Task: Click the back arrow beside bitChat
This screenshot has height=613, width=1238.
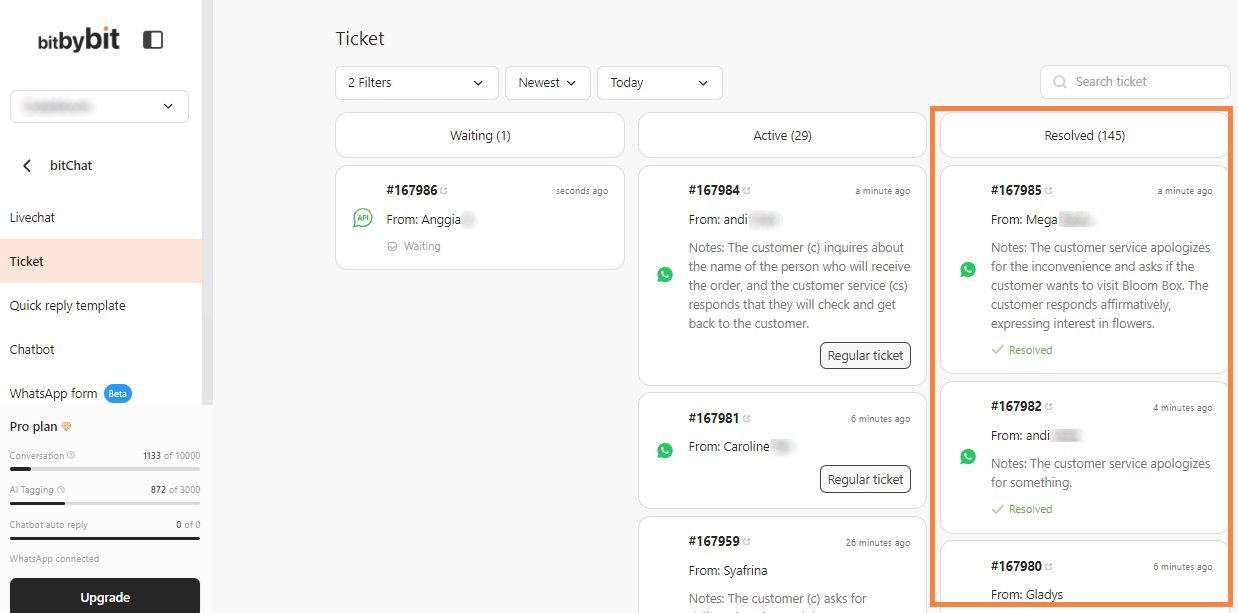Action: (27, 166)
